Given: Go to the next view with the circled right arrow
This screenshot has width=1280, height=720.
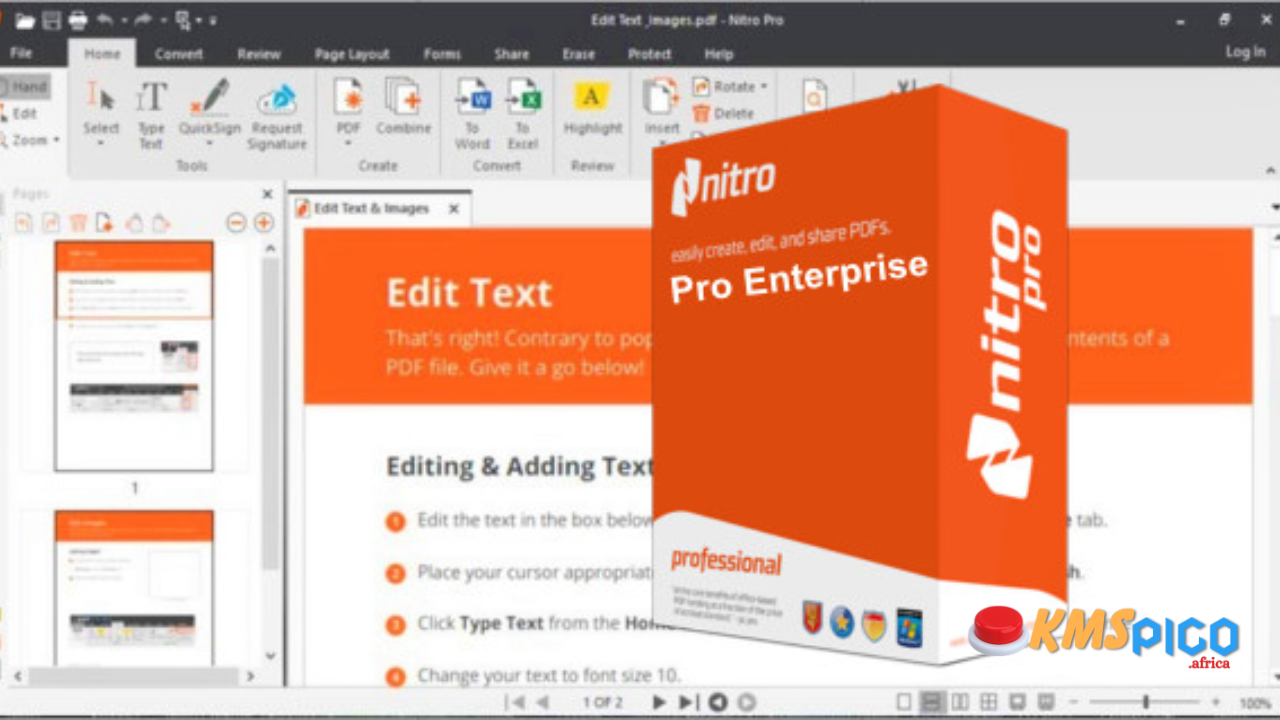Looking at the screenshot, I should click(x=746, y=703).
